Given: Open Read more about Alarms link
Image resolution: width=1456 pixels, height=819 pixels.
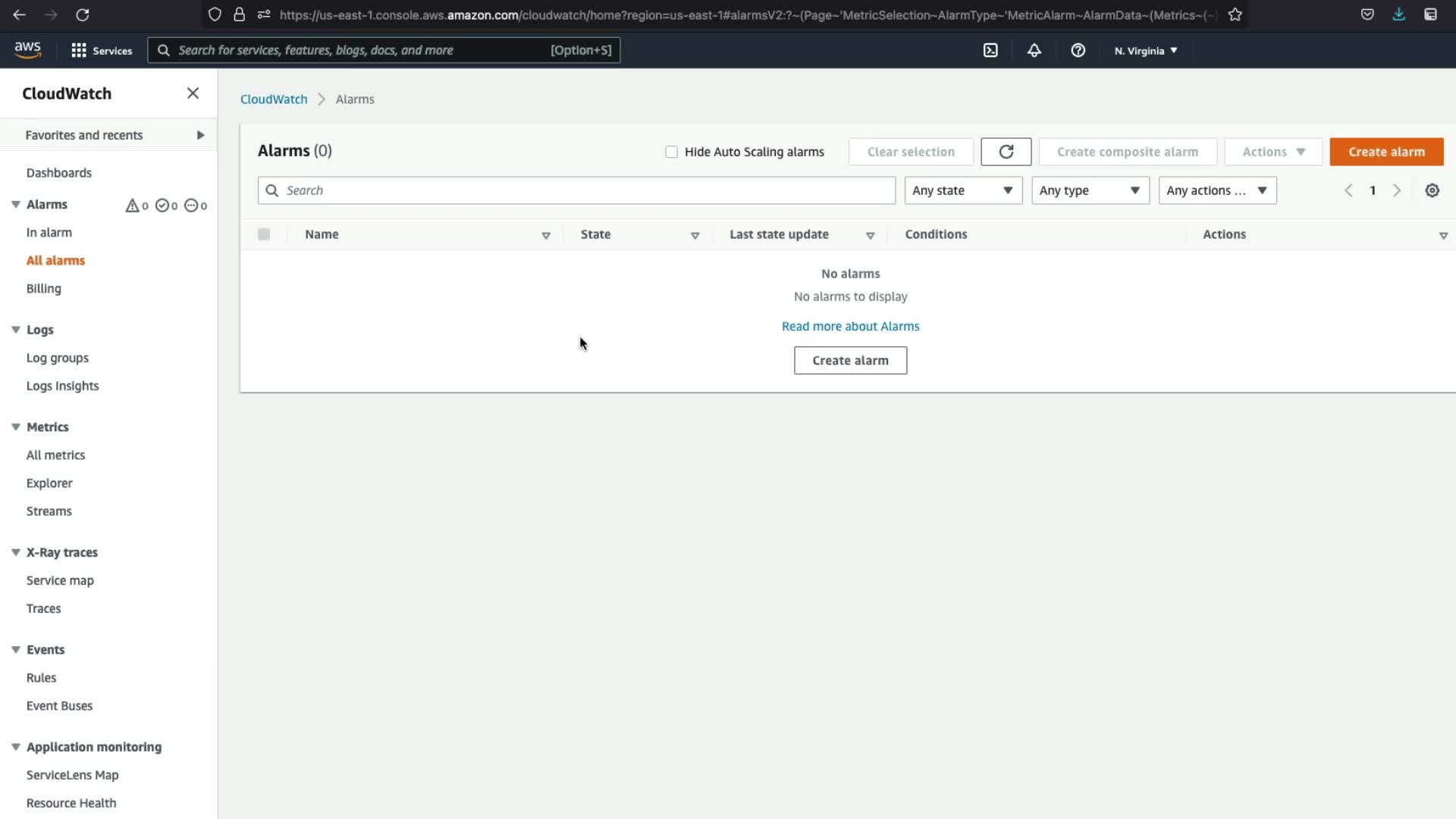Looking at the screenshot, I should click(850, 326).
